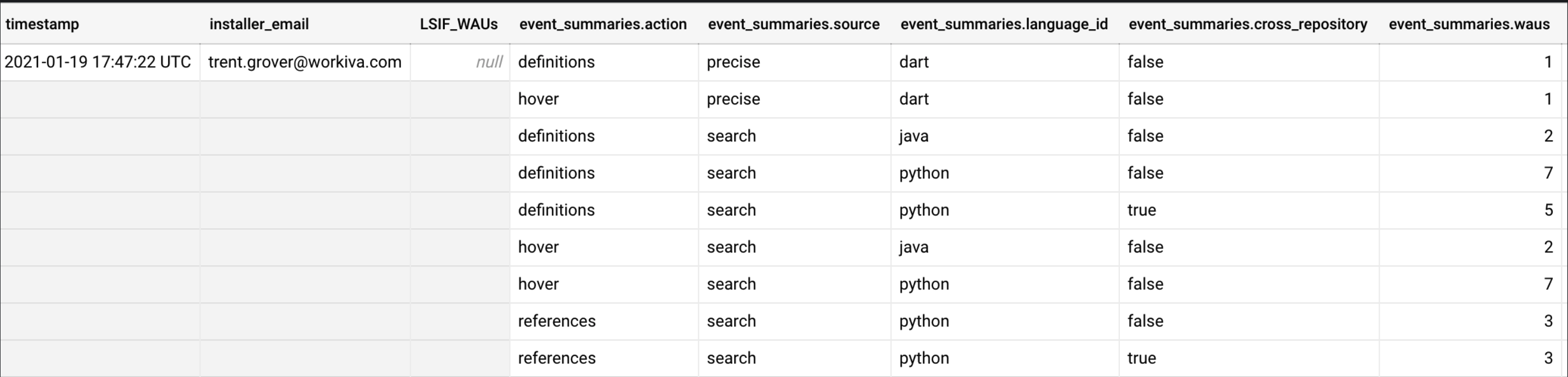Screen dimensions: 1568x377
Task: Select the waus cell showing value 5
Action: [x=1548, y=210]
